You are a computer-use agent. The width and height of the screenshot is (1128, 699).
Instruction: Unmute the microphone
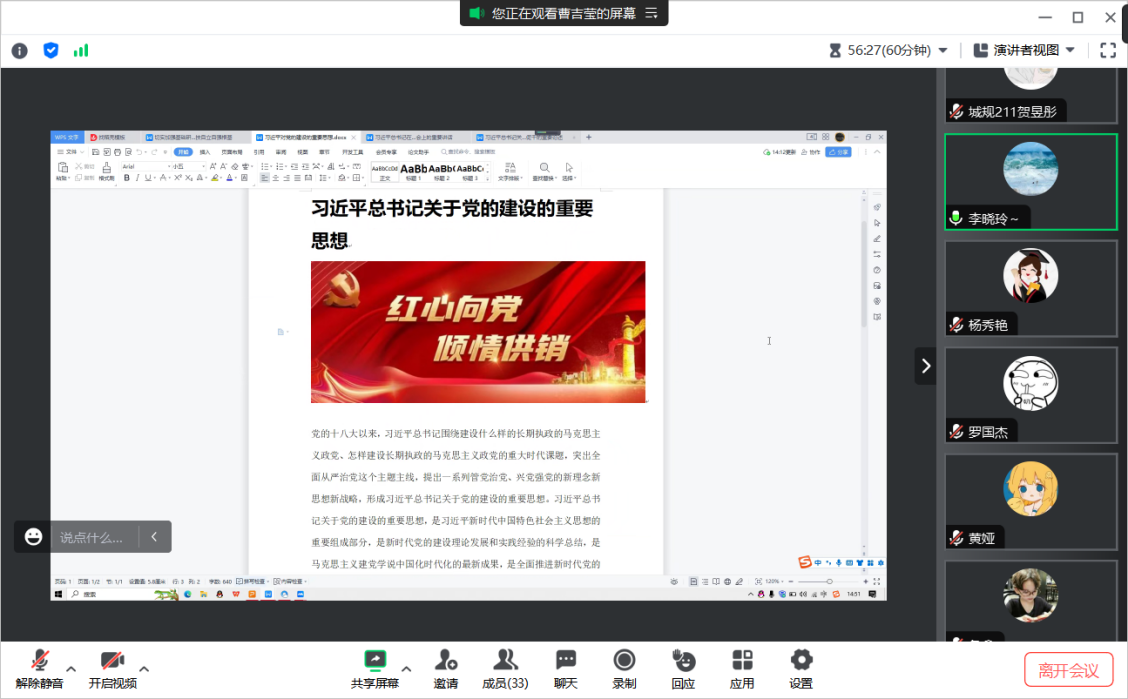[40, 669]
